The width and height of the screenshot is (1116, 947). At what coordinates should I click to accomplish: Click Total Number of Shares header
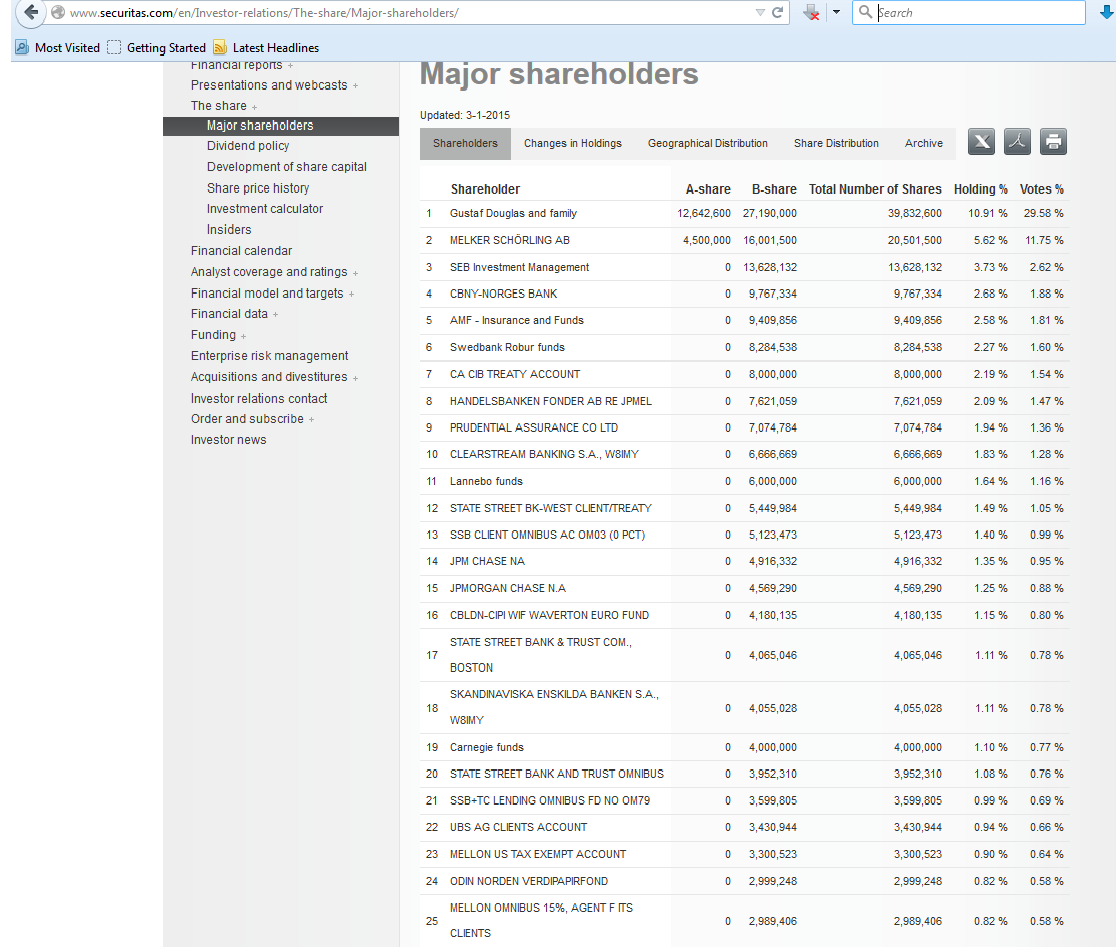[875, 189]
